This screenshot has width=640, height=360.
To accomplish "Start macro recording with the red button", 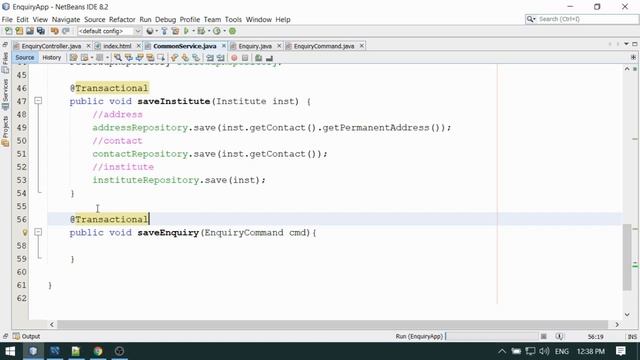I will (x=234, y=58).
